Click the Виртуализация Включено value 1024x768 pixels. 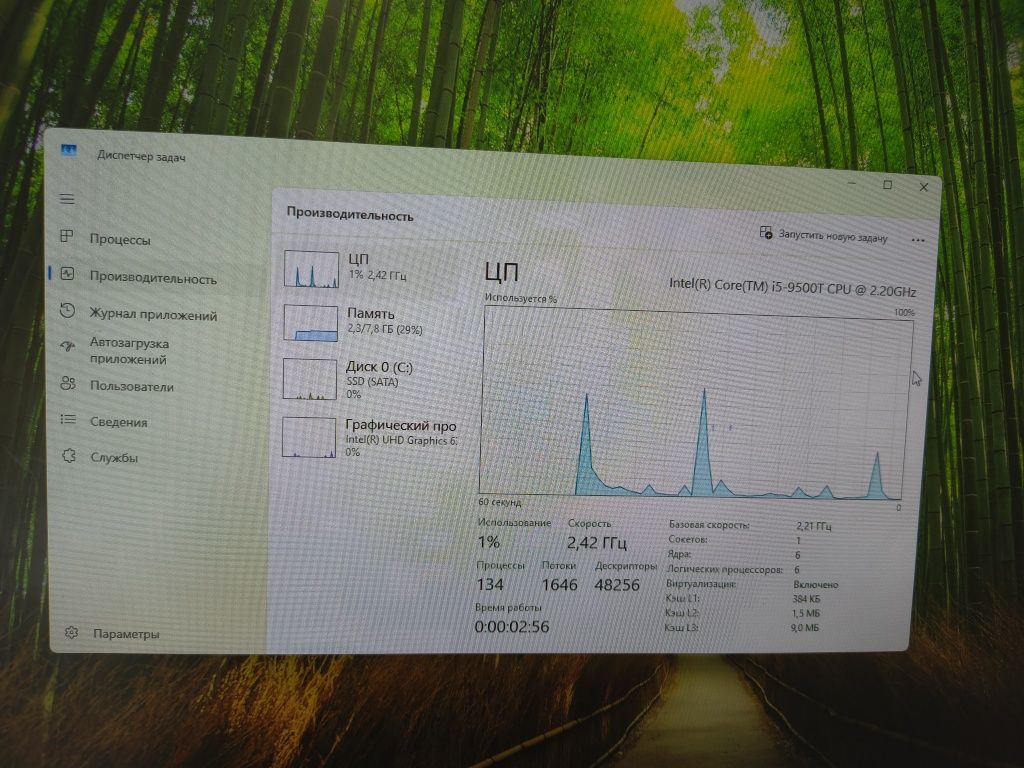coord(816,584)
